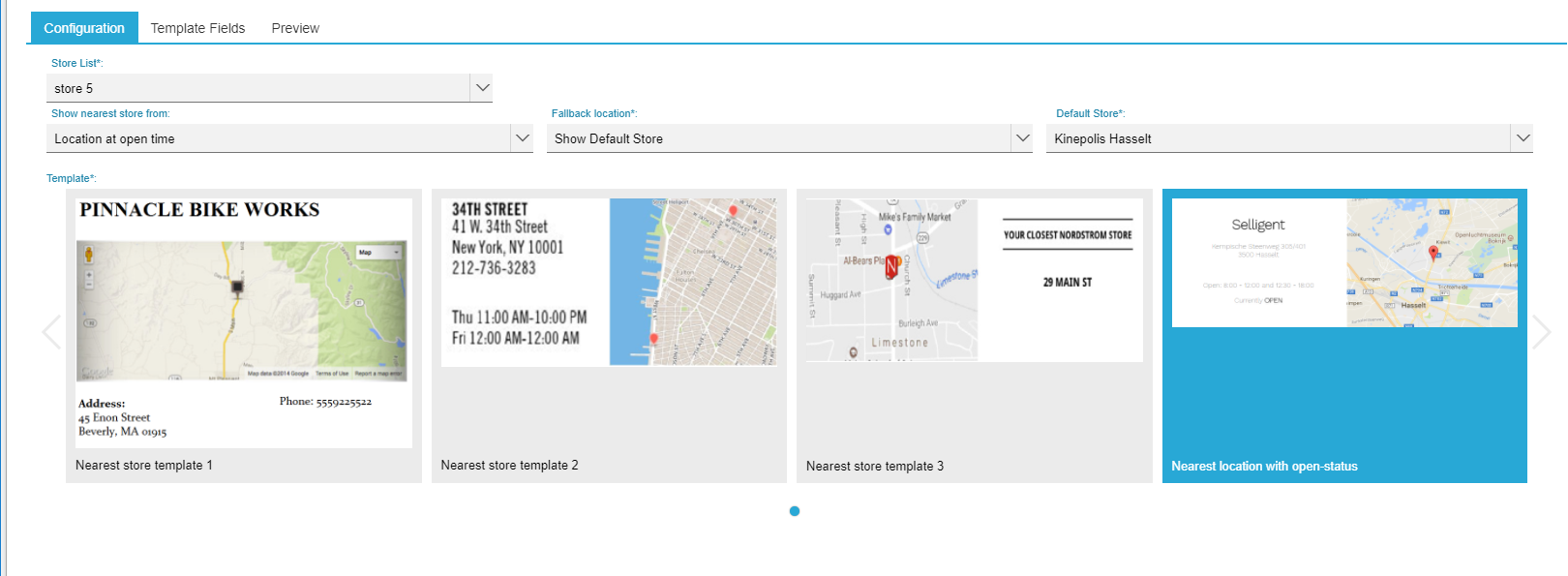Click the Kinepolis Hasselt default store field
This screenshot has width=1568, height=576.
pos(1278,138)
